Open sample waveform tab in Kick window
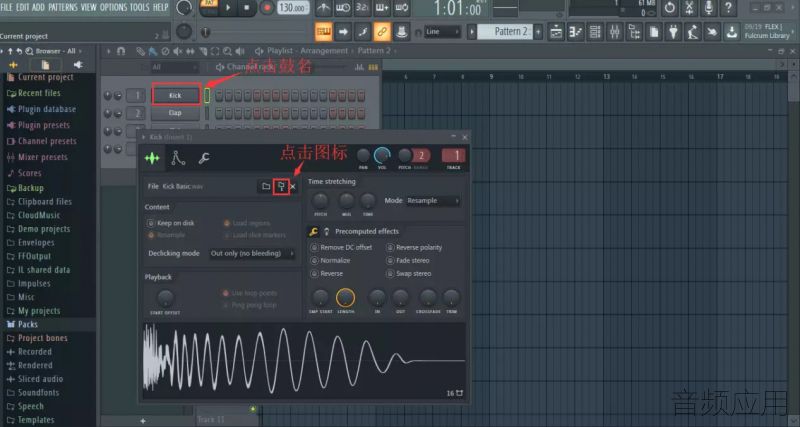 pyautogui.click(x=152, y=158)
